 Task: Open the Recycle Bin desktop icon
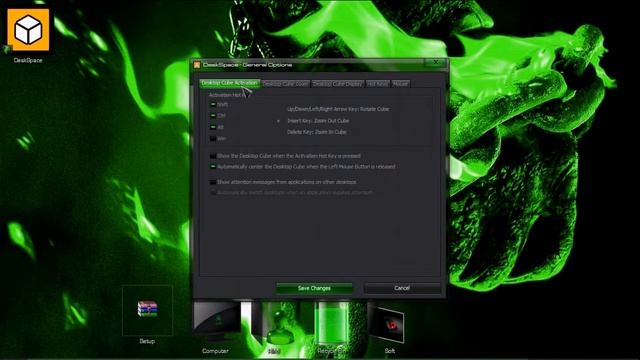point(331,323)
